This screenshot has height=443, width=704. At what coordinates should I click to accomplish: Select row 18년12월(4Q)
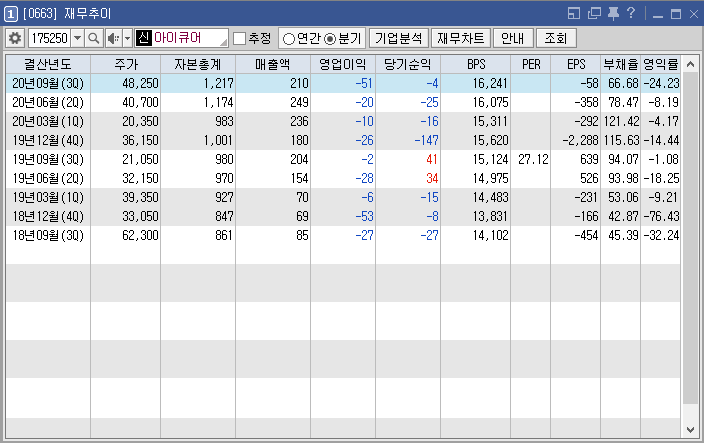coord(343,216)
